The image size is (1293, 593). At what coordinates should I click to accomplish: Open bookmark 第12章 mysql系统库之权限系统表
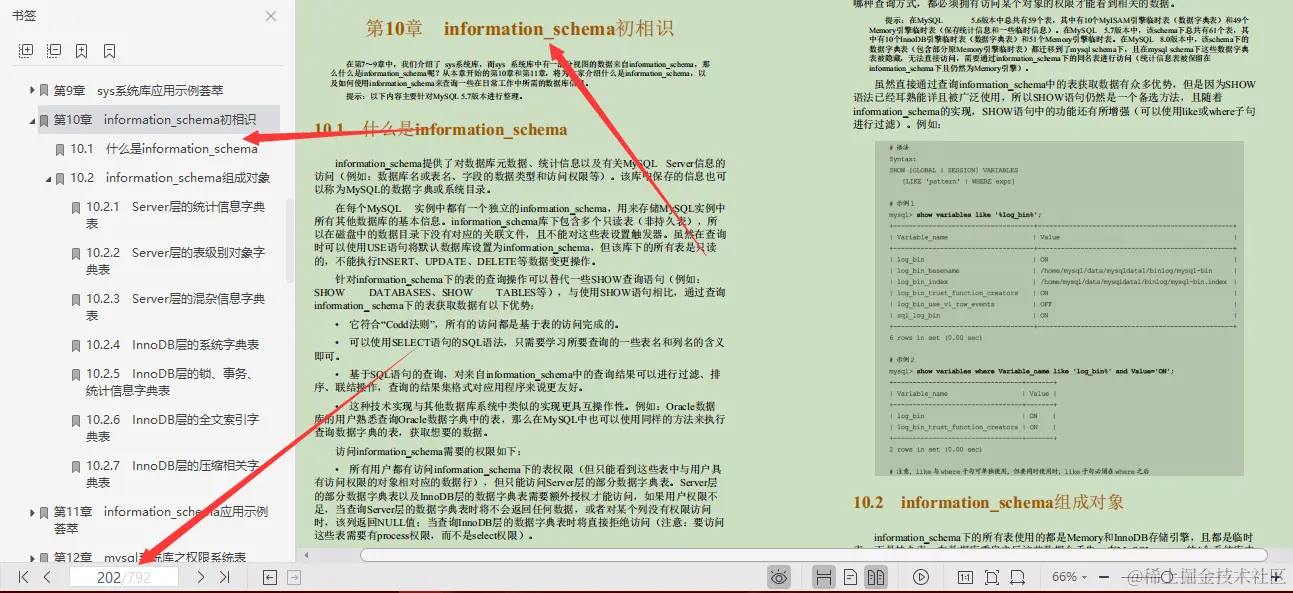point(150,557)
